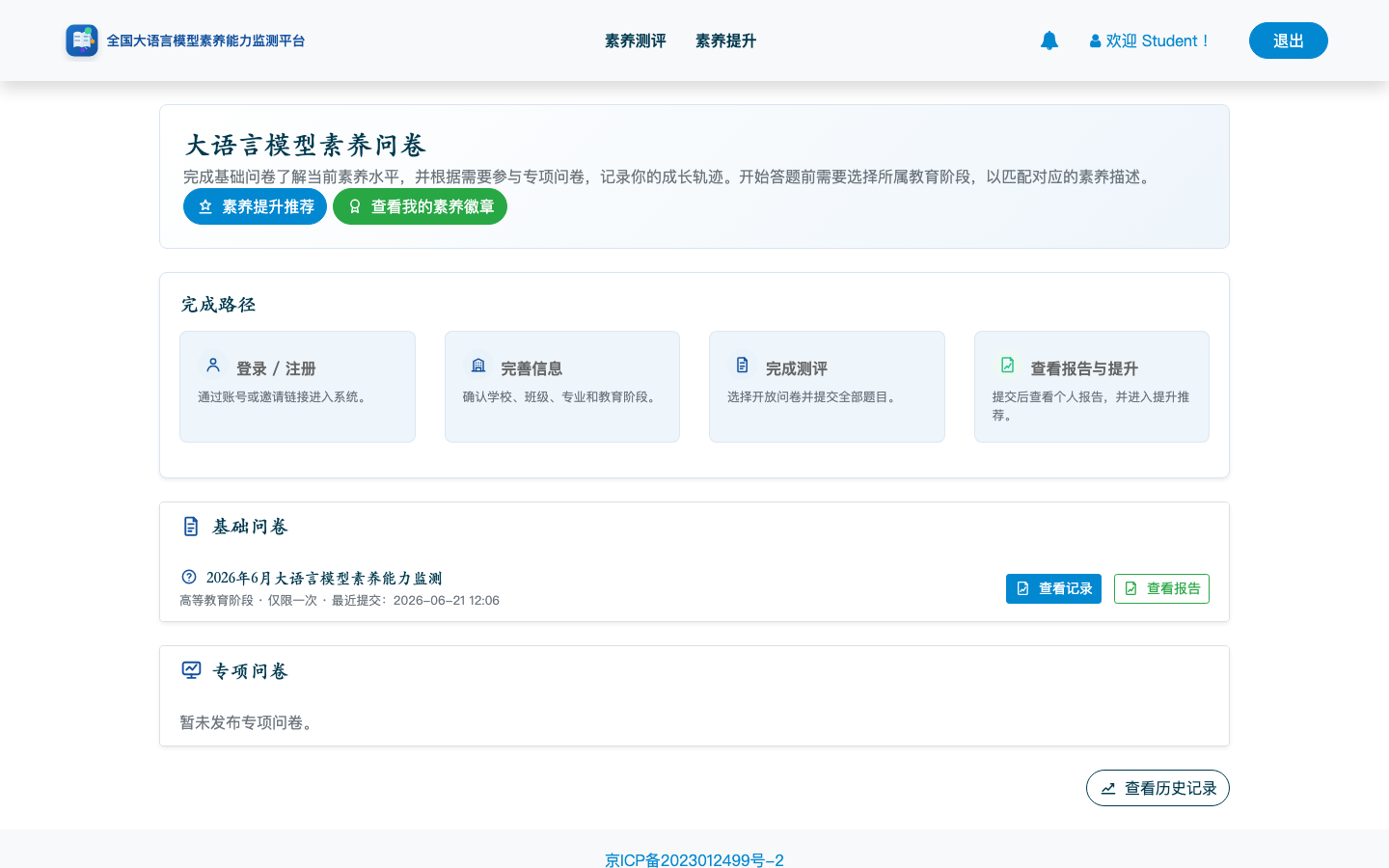Click the 基础问卷 section heading

(x=250, y=527)
